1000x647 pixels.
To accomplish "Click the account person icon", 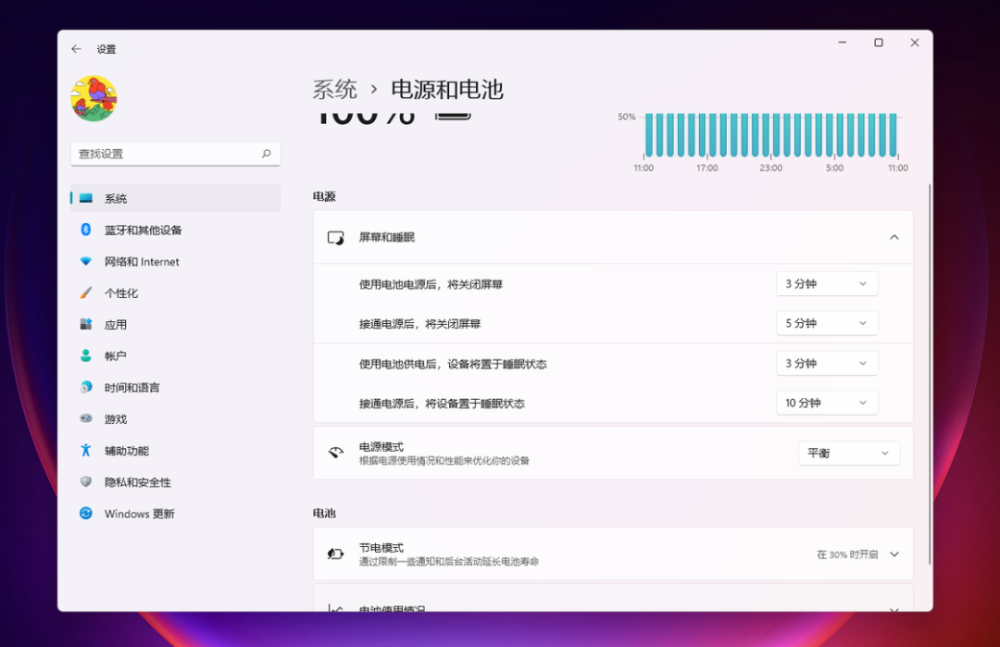I will point(86,355).
